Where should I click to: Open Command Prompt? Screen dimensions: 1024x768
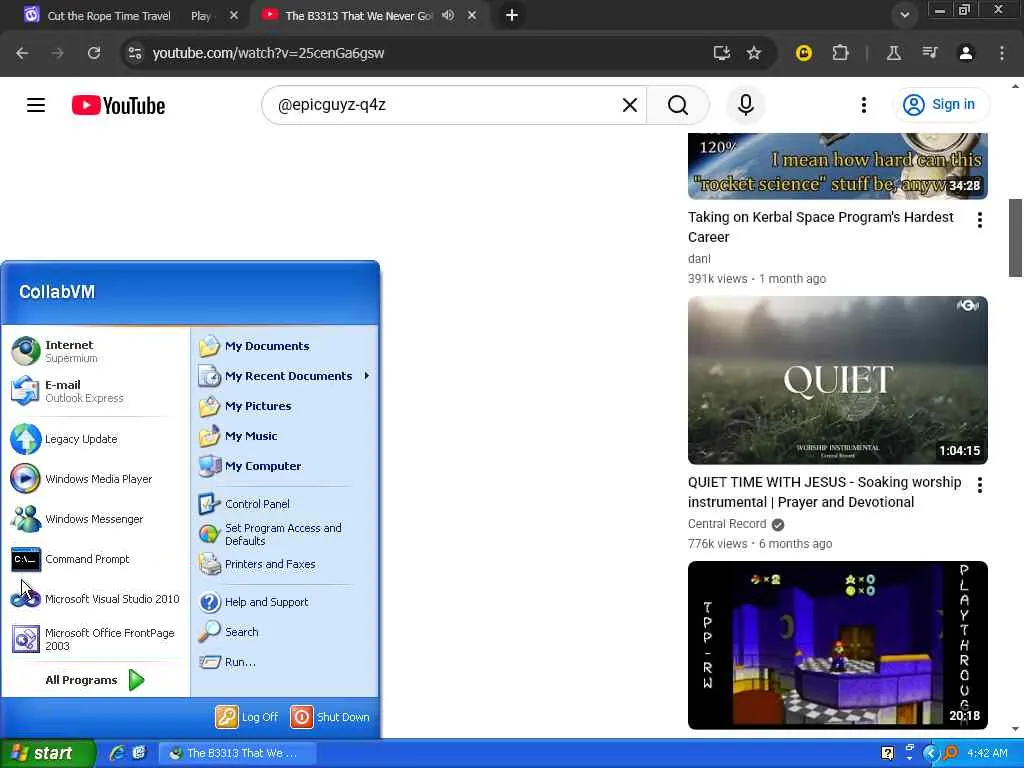(x=95, y=559)
